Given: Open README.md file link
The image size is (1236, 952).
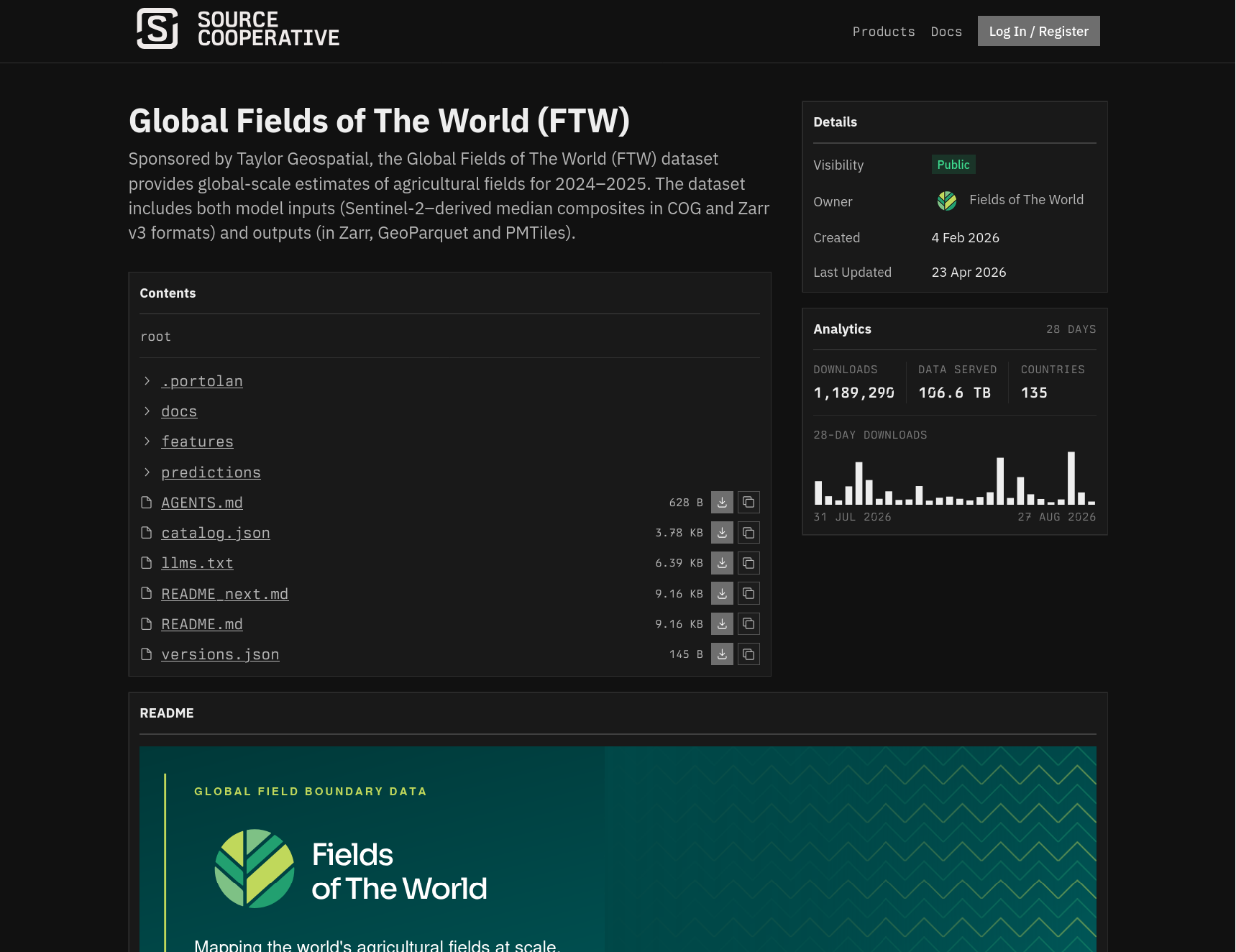Looking at the screenshot, I should coord(202,624).
